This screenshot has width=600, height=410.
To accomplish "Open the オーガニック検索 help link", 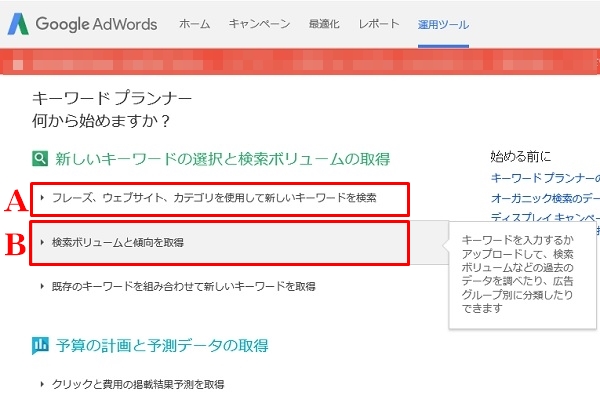I will click(545, 198).
